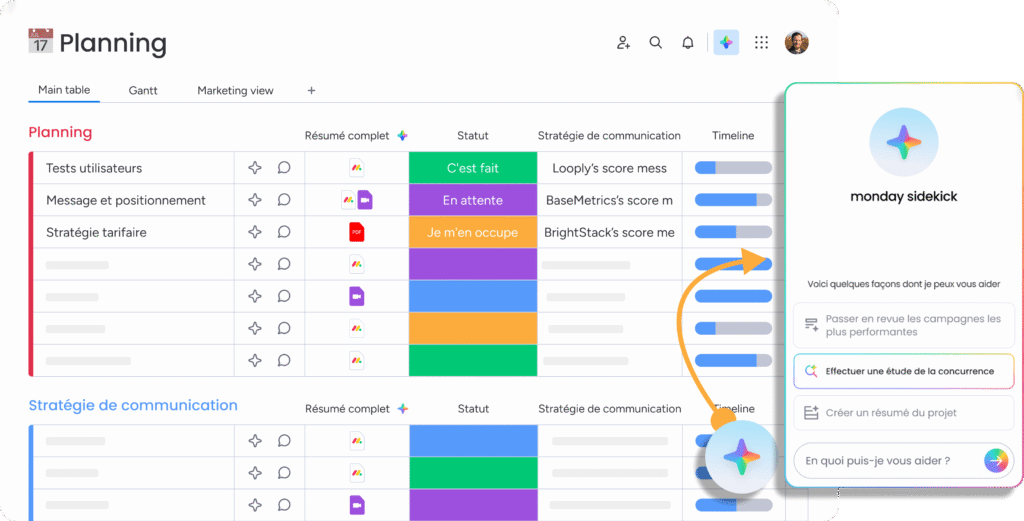Screen dimensions: 1024x521
Task: Open the Message et positionnement item
Action: click(126, 200)
